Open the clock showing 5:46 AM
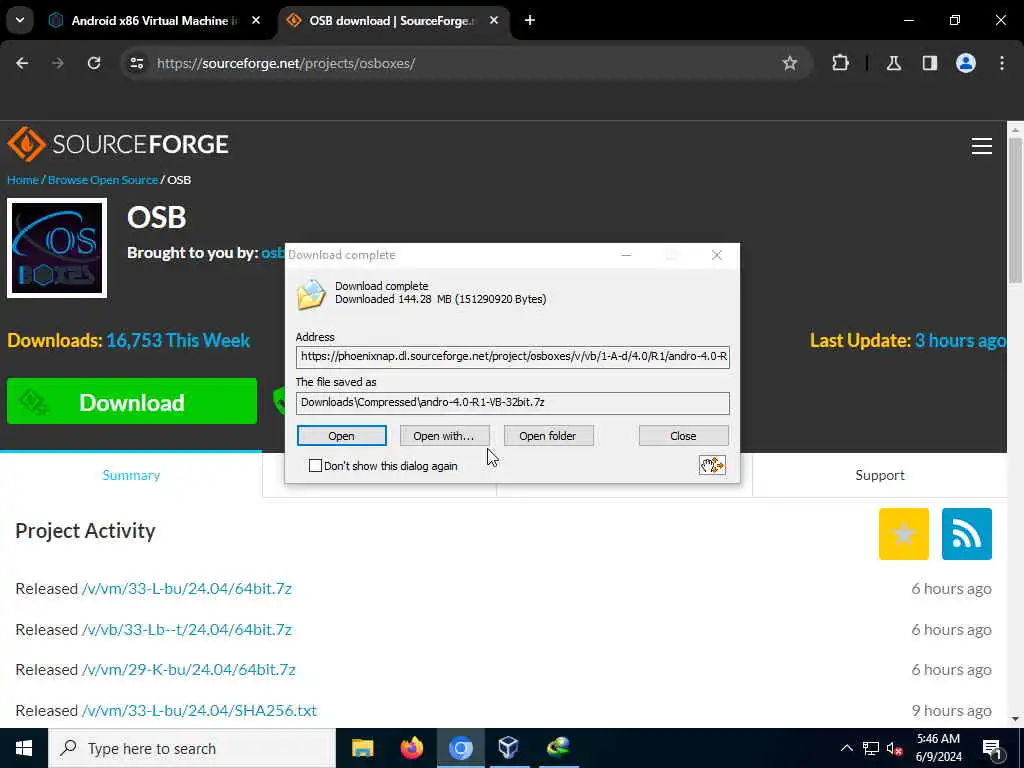 [939, 748]
